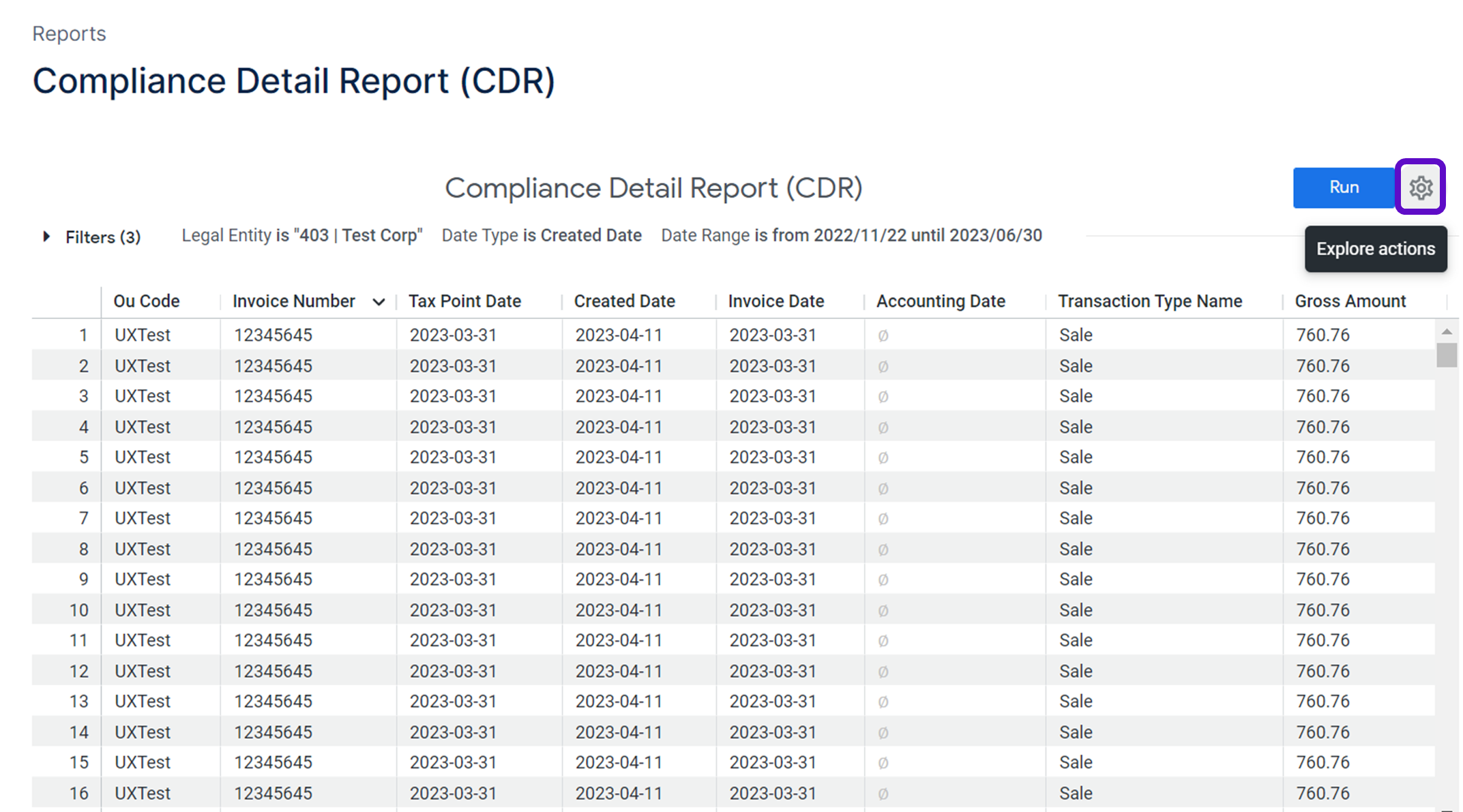
Task: Click the blue Run button
Action: coord(1343,187)
